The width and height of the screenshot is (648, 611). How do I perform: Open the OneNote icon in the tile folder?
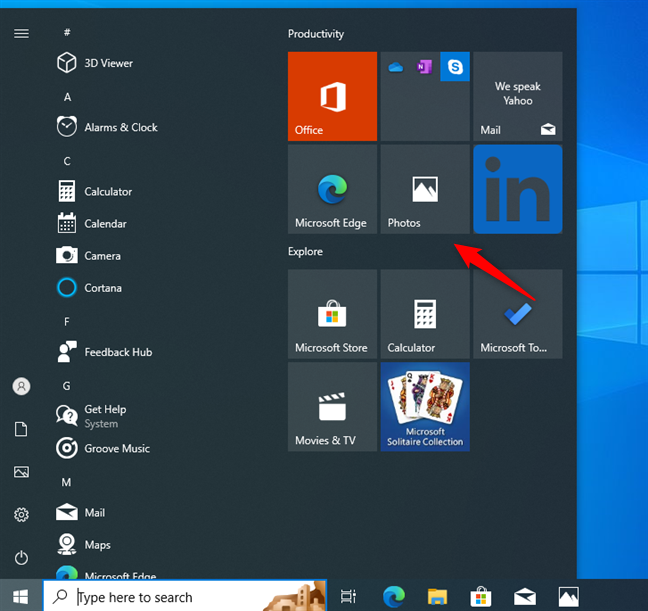coord(424,67)
